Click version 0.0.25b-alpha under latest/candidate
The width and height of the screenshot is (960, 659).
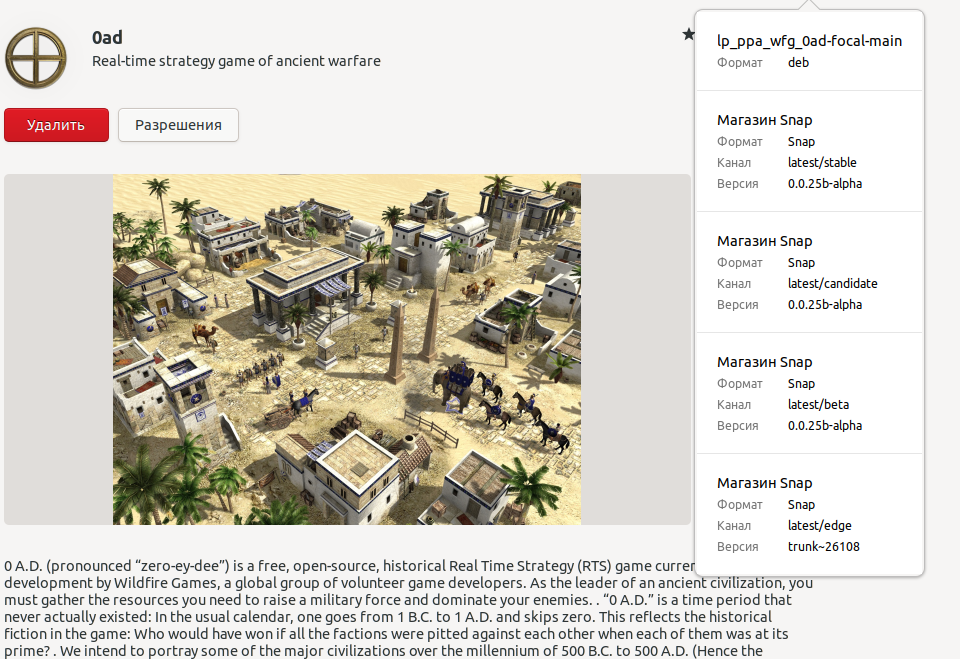825,304
